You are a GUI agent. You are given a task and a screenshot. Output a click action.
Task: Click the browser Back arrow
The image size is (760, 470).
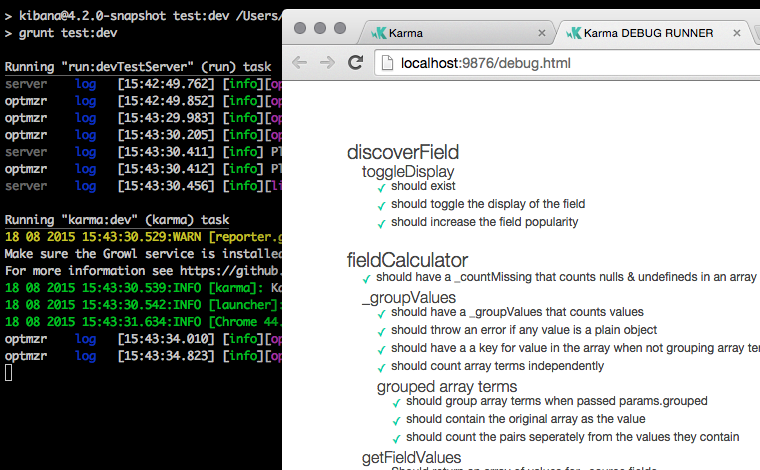pyautogui.click(x=300, y=63)
